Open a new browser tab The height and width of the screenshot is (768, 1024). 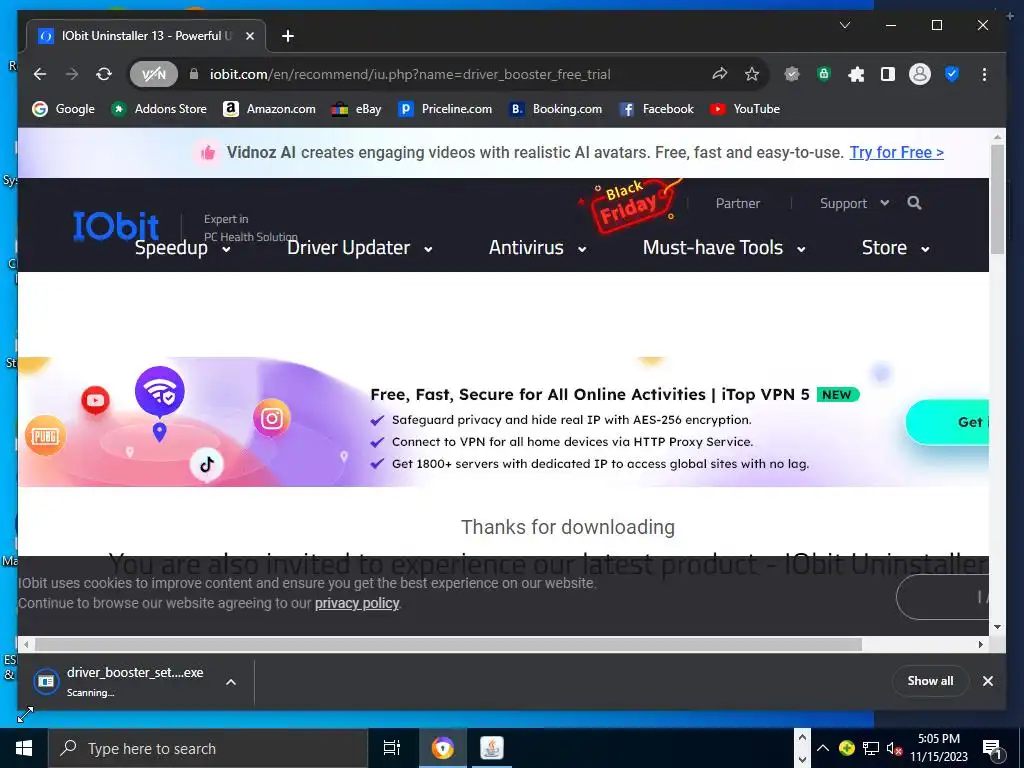point(287,36)
